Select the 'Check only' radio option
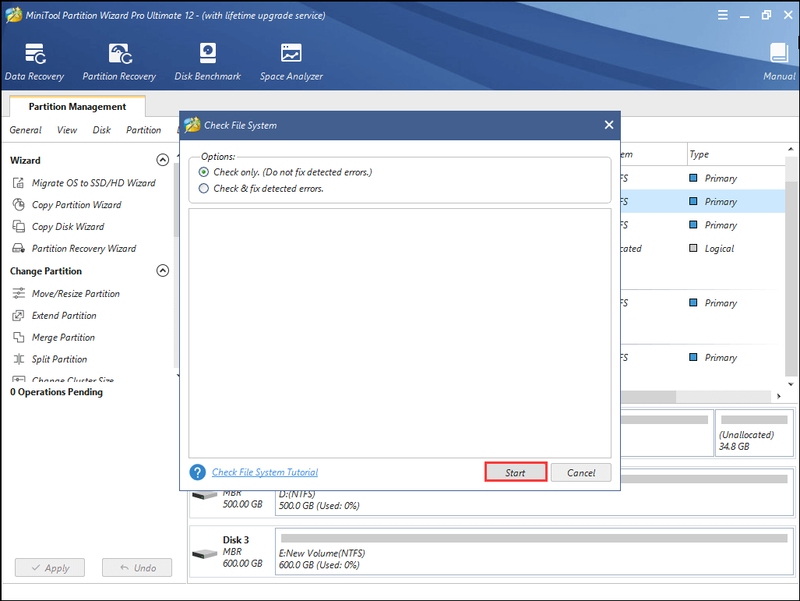 coord(204,172)
